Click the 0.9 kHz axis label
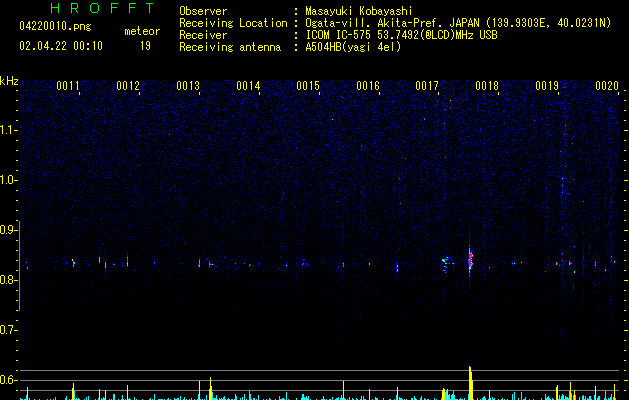The image size is (629, 400). point(8,230)
